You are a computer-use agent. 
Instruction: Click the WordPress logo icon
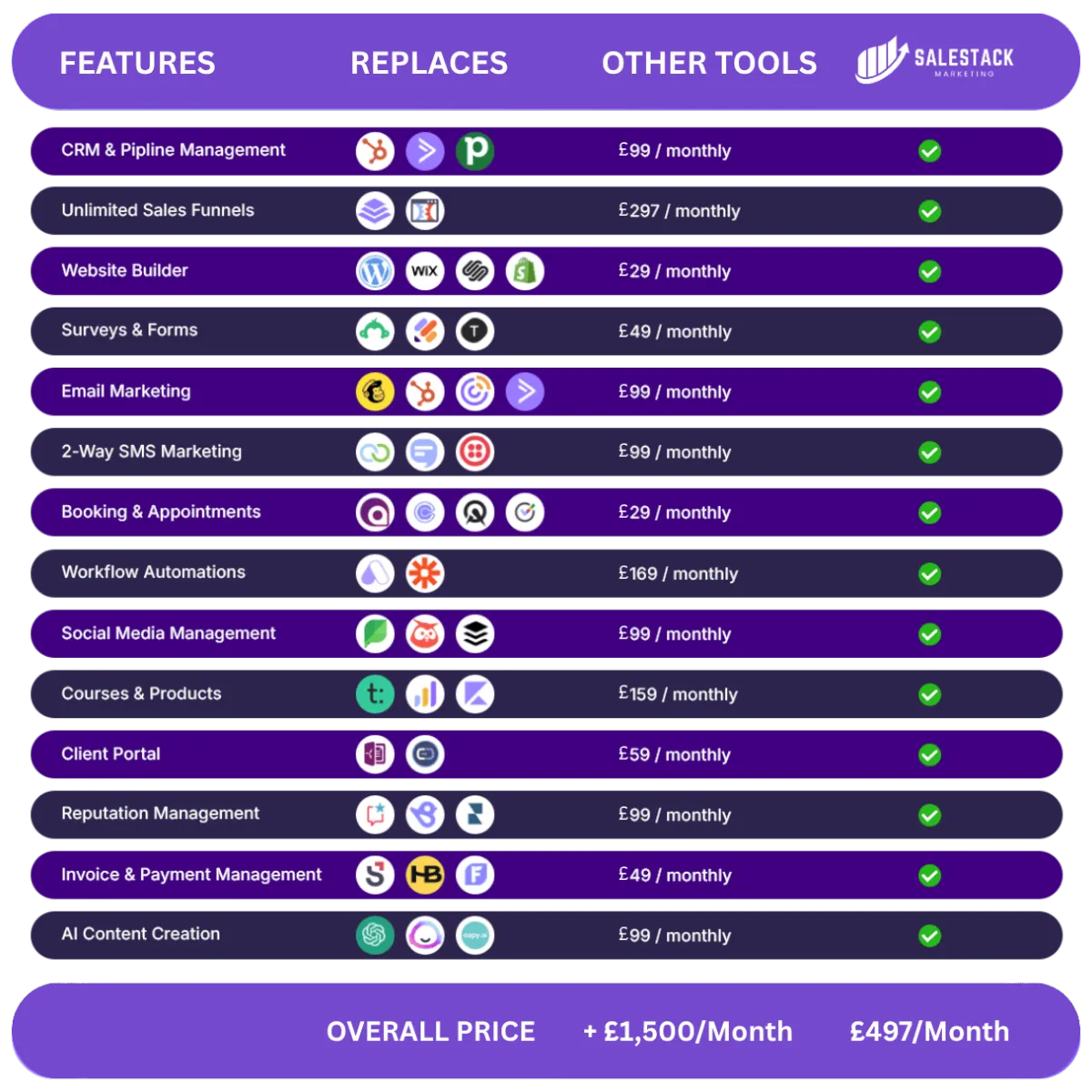[x=375, y=271]
